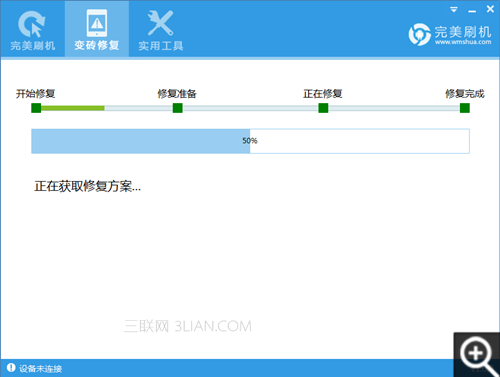Click the 设备未连接 status text
500x377 pixels.
pyautogui.click(x=40, y=369)
